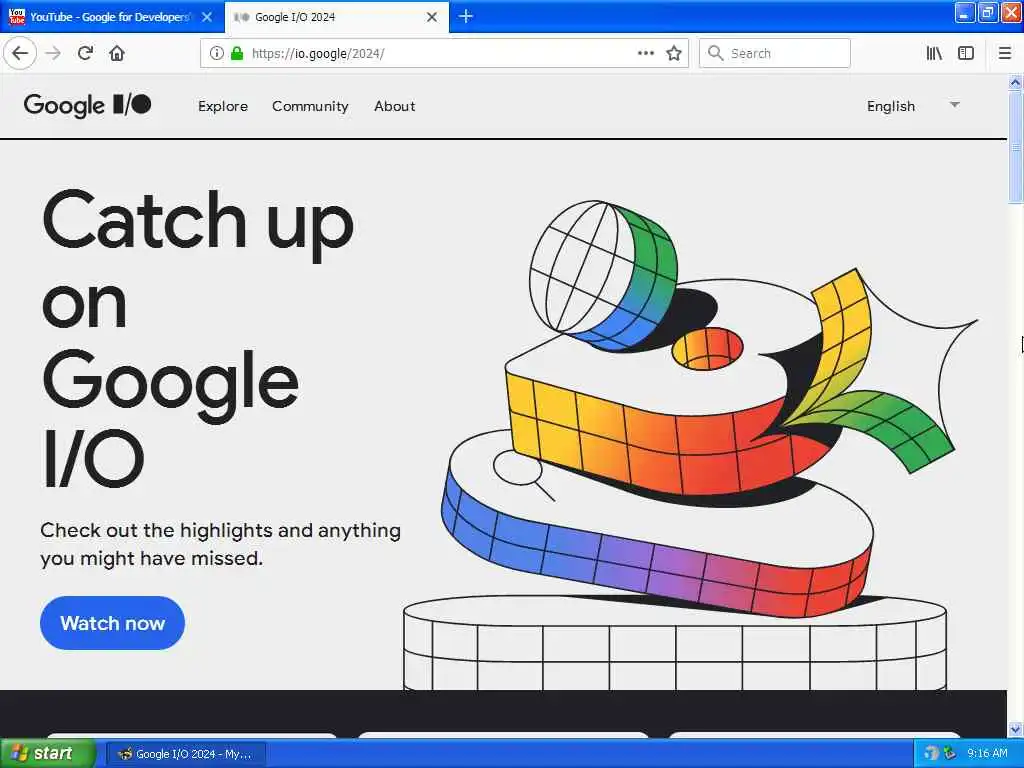Click the first system tray icon
The image size is (1024, 768).
point(932,753)
